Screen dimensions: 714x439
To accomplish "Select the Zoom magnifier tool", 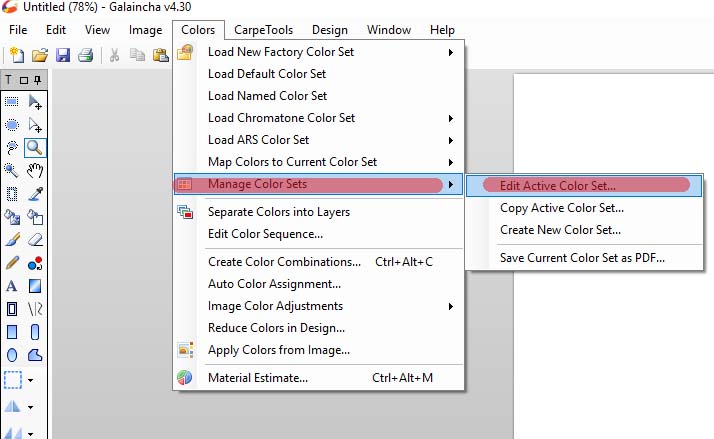I will point(35,147).
